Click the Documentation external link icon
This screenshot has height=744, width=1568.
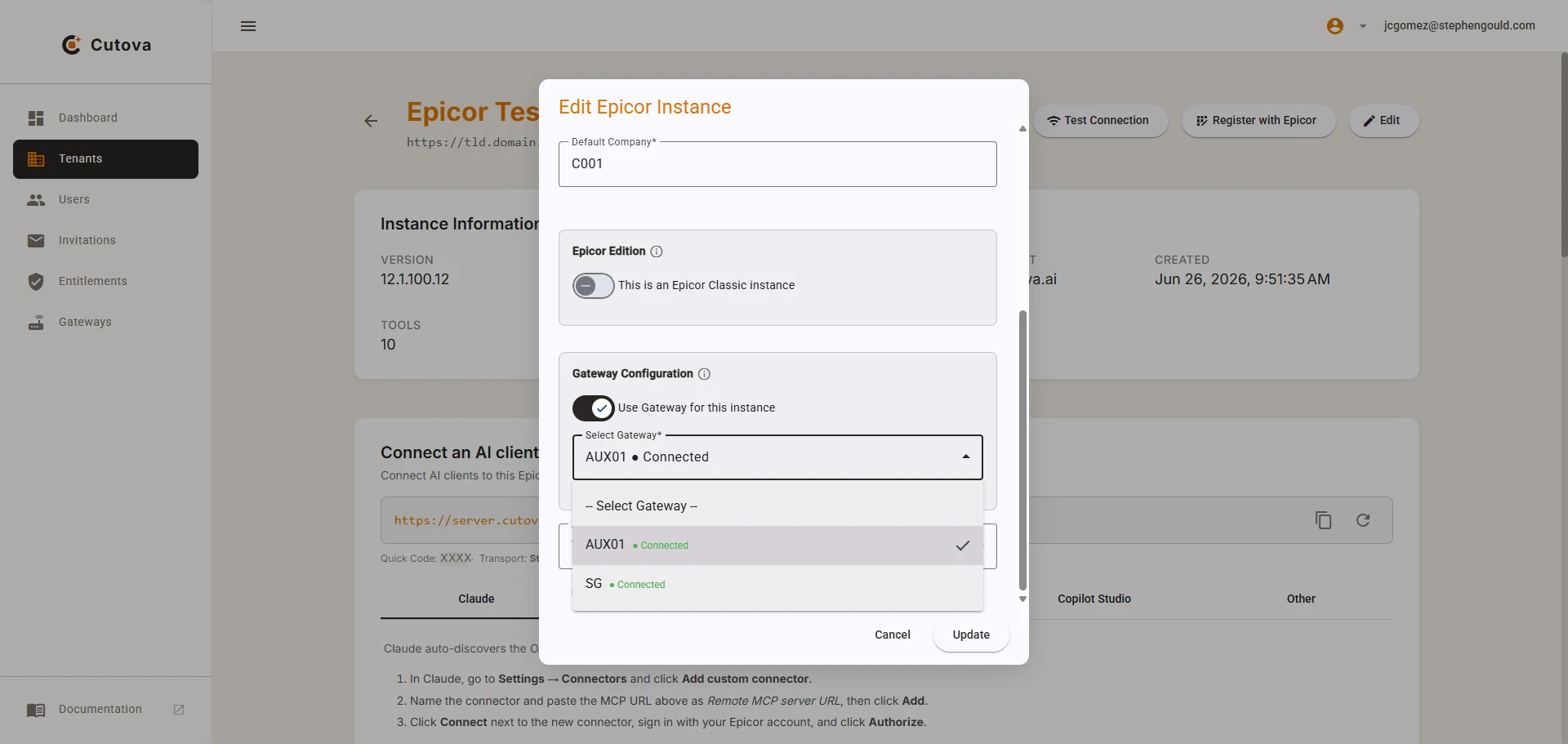pos(179,710)
